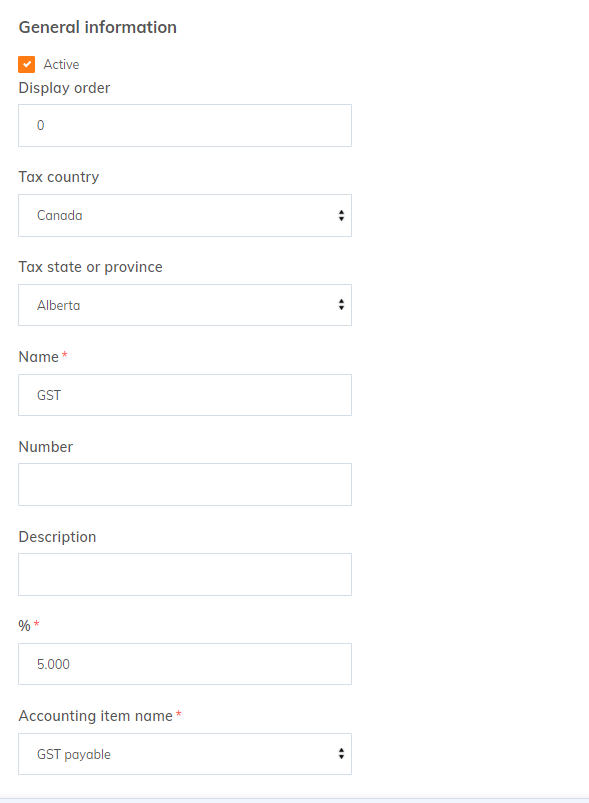Uncheck the orange Active checkbox
The width and height of the screenshot is (589, 803).
click(x=27, y=65)
